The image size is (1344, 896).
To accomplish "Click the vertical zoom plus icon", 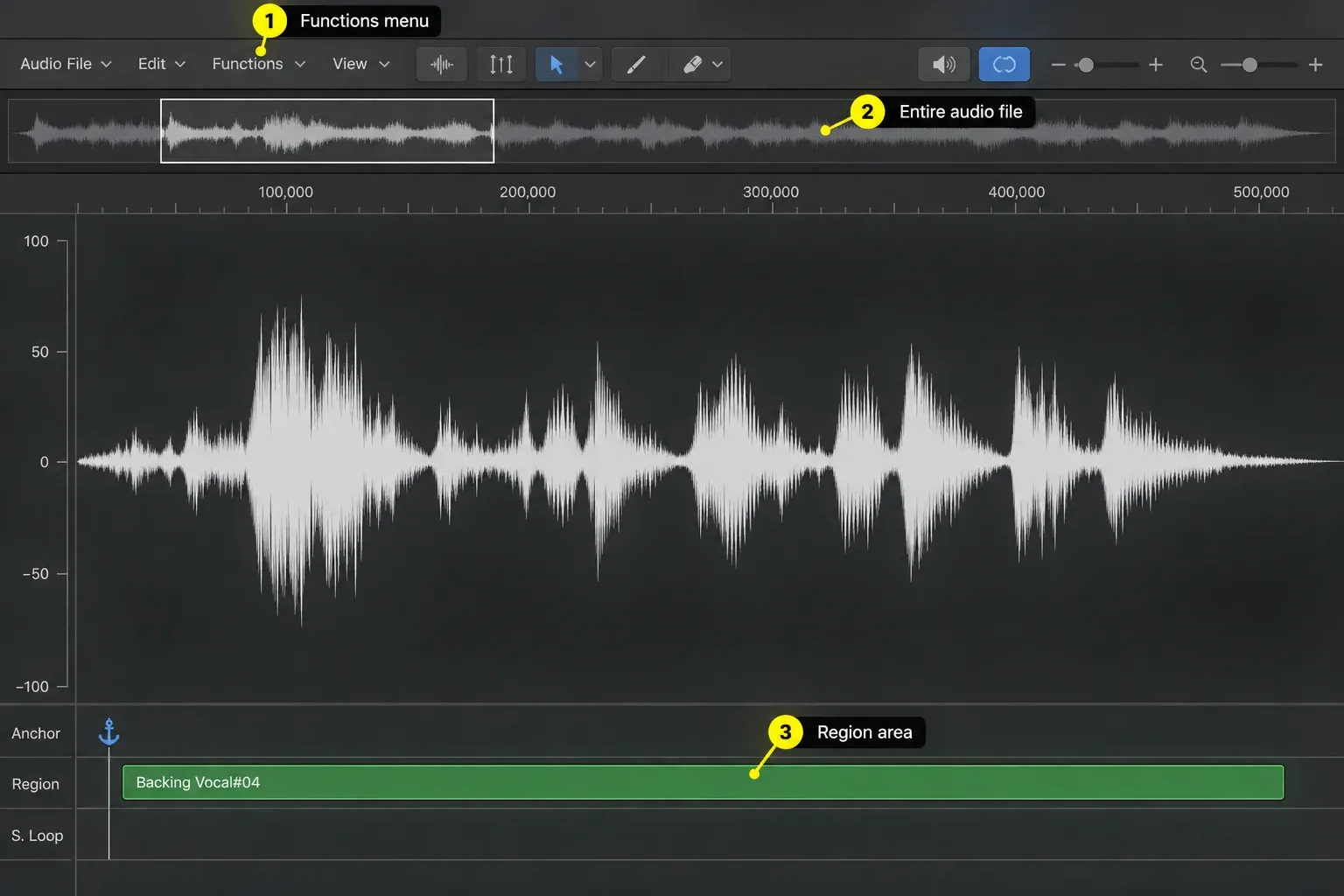I will click(1156, 65).
